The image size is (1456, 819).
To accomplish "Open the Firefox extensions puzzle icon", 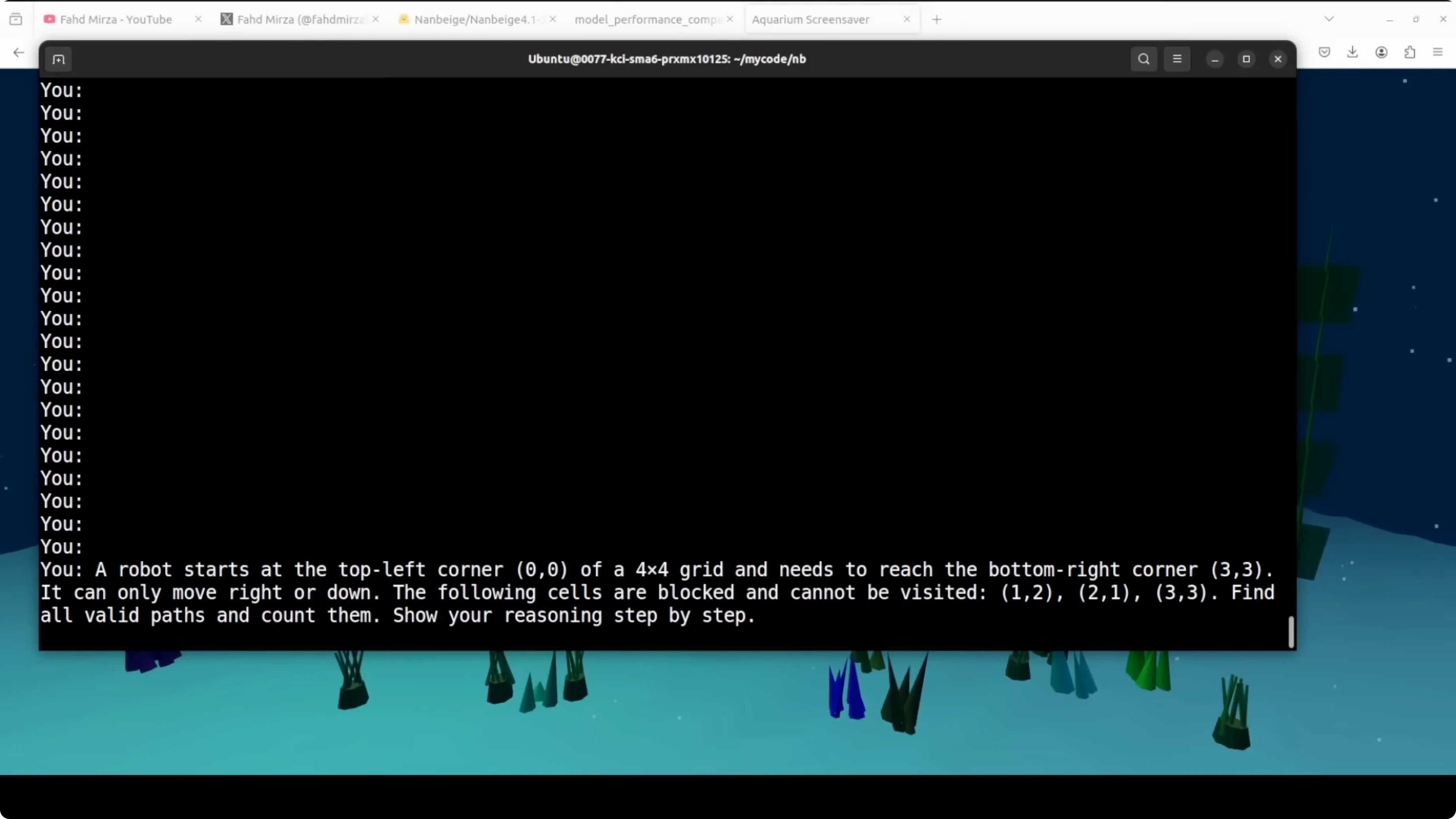I will [1410, 53].
